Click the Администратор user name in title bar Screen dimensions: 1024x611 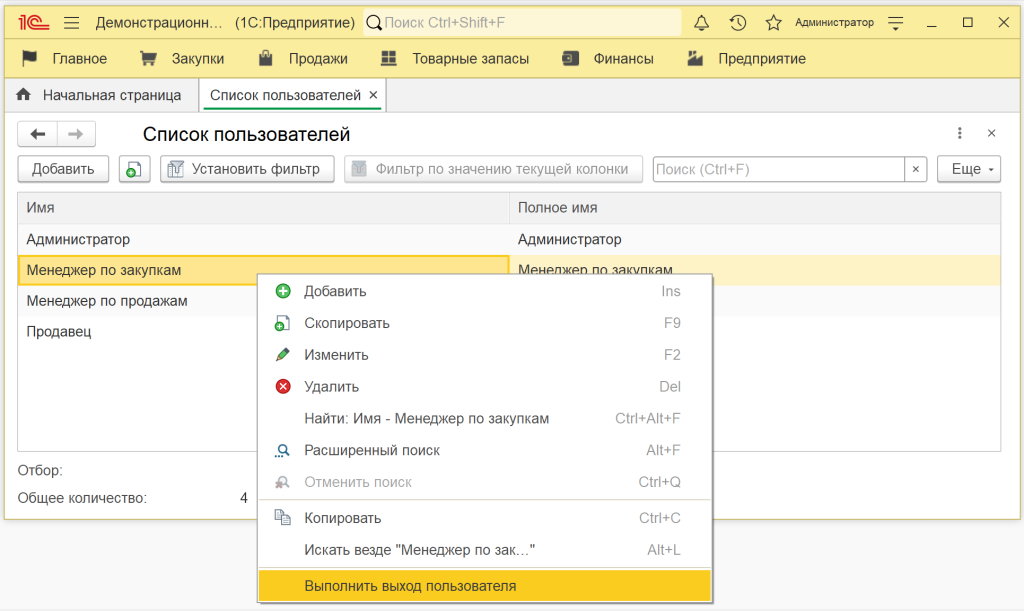point(834,23)
